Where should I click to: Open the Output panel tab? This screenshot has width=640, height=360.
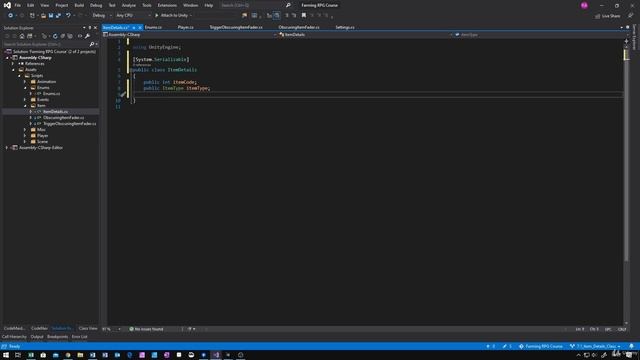37,337
